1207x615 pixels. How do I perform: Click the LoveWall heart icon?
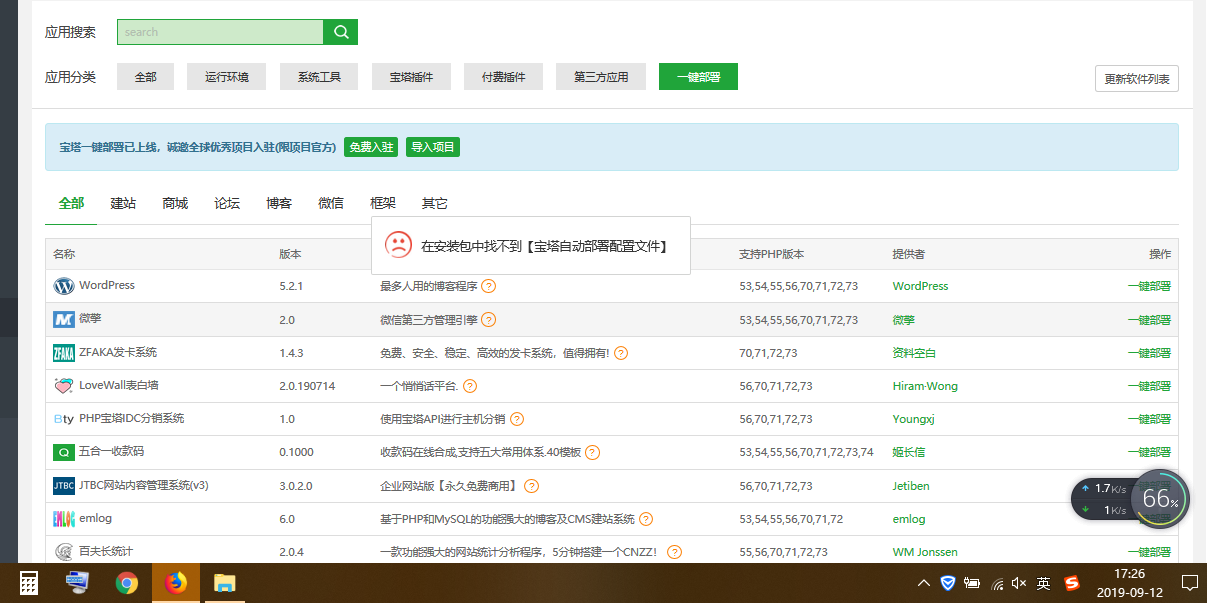[x=64, y=386]
